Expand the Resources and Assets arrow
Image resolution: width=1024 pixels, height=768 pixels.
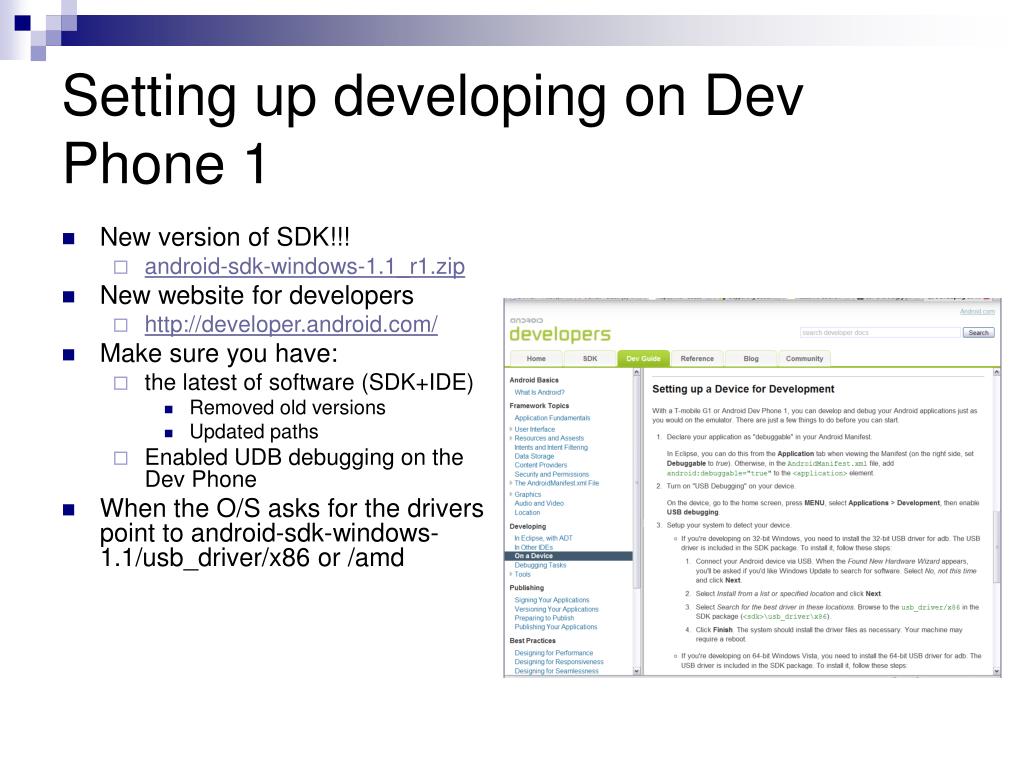[511, 438]
